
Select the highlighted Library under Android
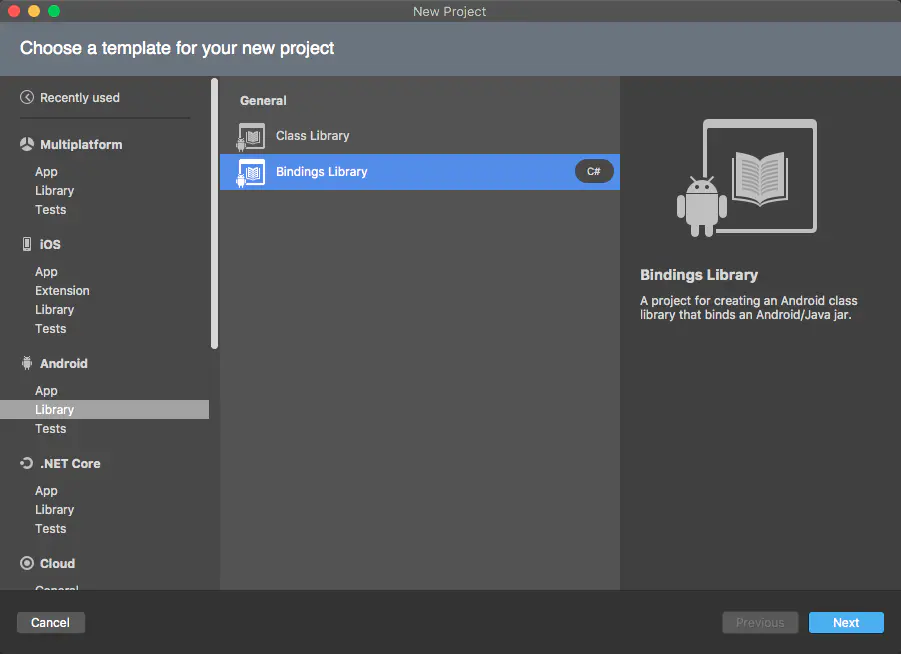104,410
